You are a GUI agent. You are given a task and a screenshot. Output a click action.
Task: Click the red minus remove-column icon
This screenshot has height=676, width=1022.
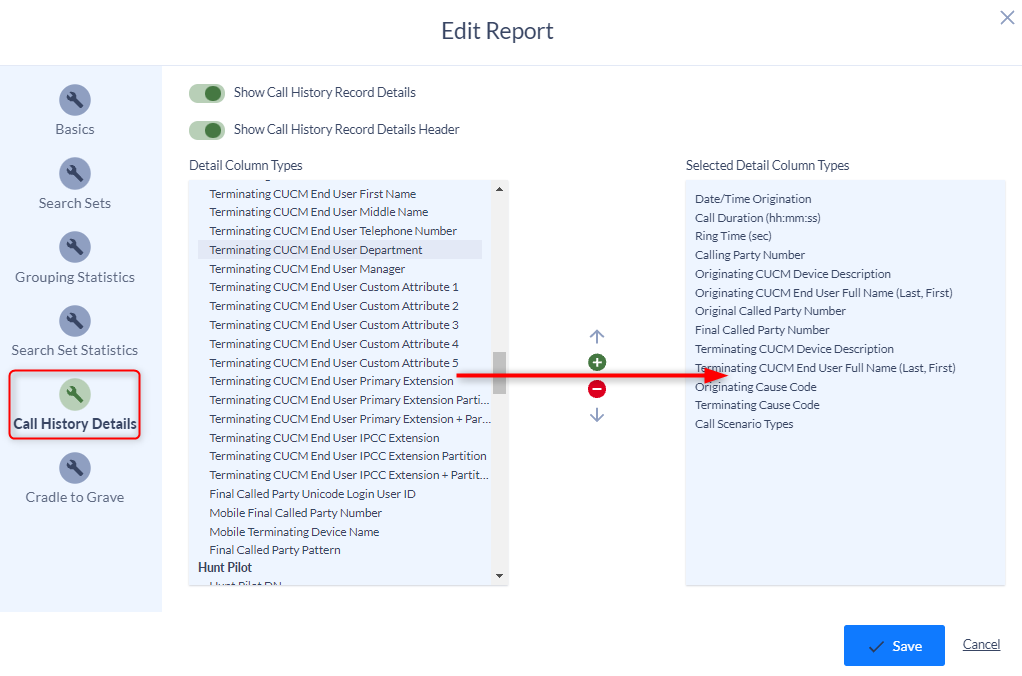click(597, 389)
